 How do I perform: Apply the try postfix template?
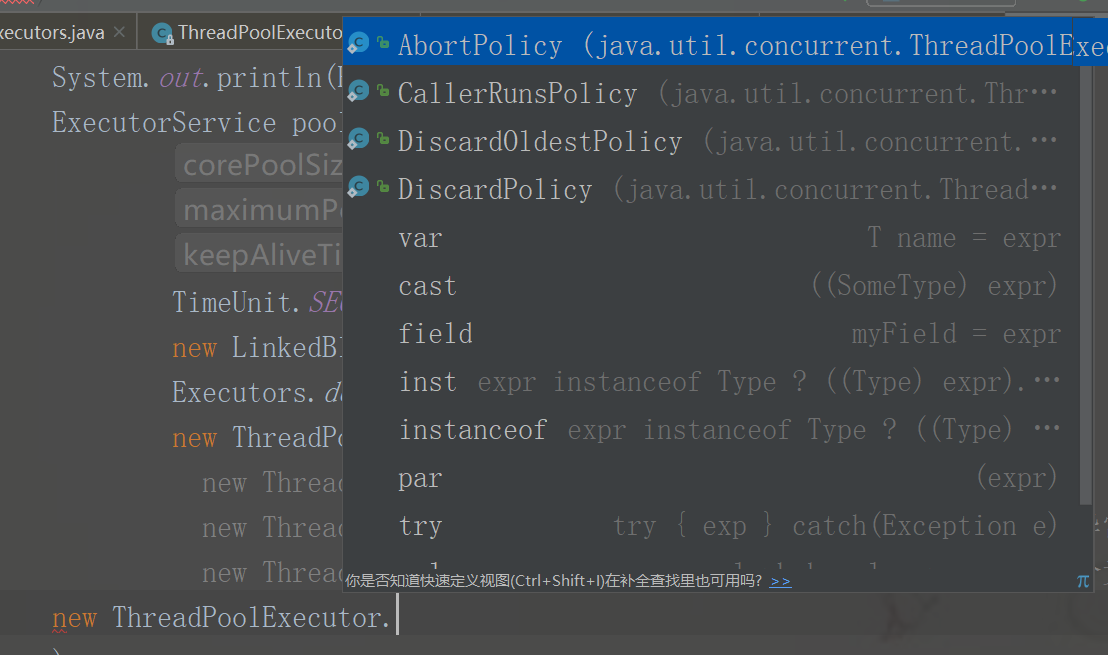point(712,526)
